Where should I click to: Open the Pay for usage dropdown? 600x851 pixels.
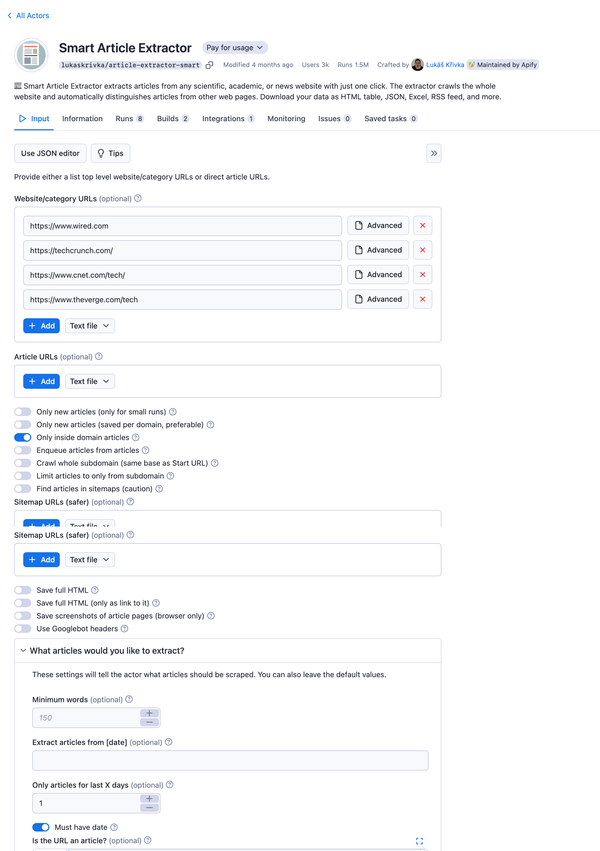(x=234, y=47)
